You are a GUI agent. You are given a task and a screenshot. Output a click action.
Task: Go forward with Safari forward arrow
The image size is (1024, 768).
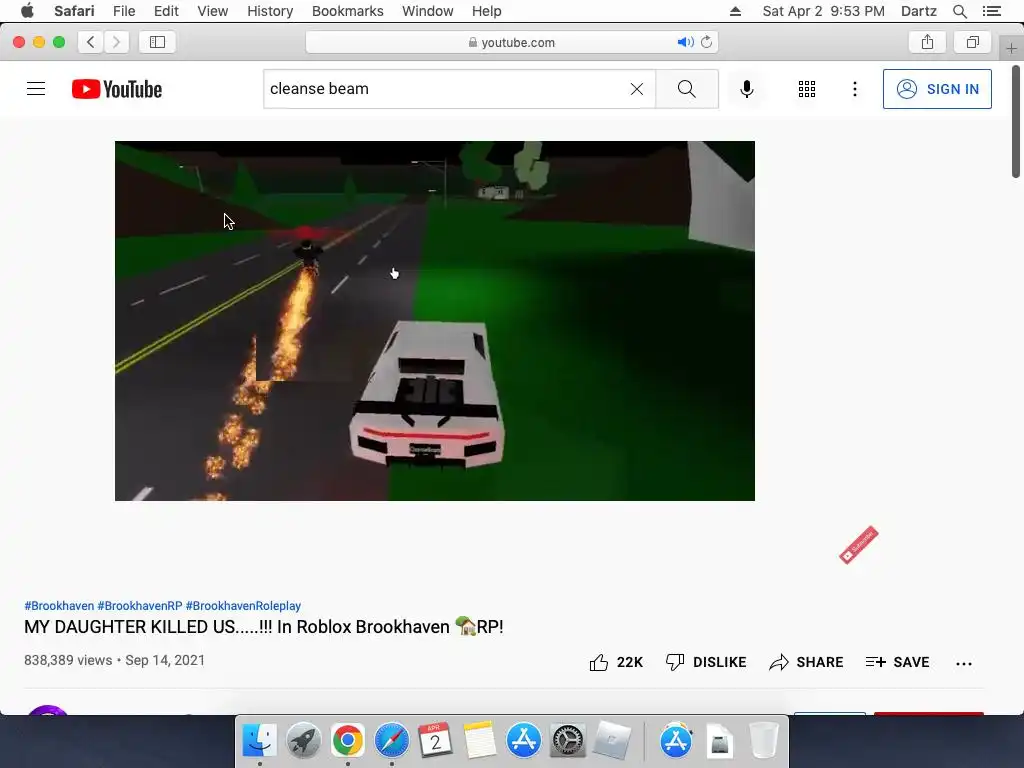116,42
